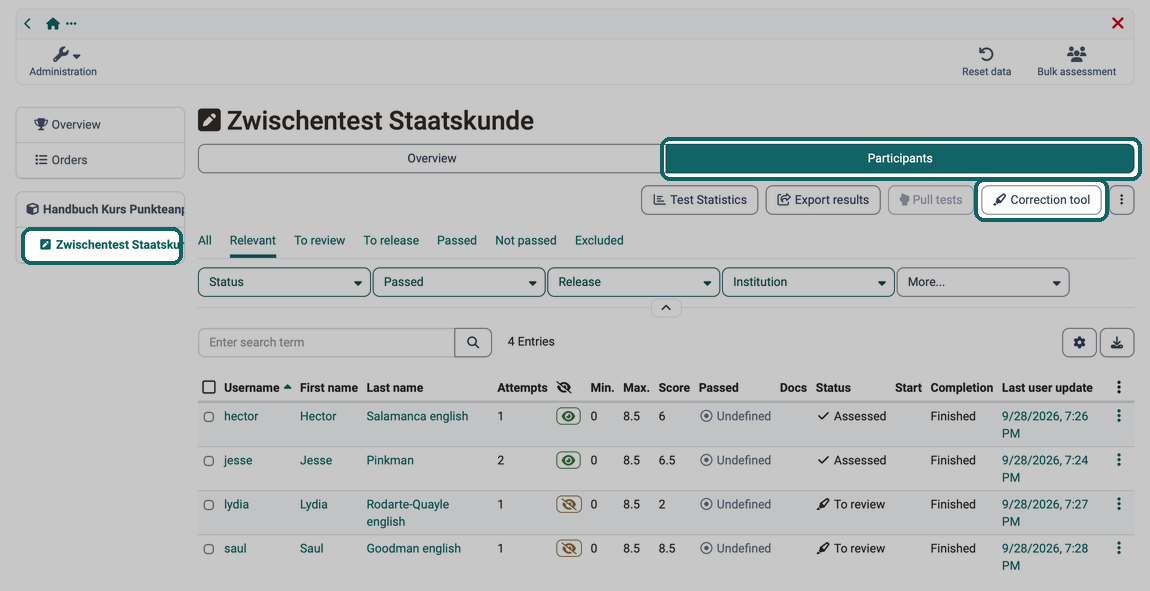Screen dimensions: 1150x591
Task: Click the Pull tests button
Action: pos(930,199)
